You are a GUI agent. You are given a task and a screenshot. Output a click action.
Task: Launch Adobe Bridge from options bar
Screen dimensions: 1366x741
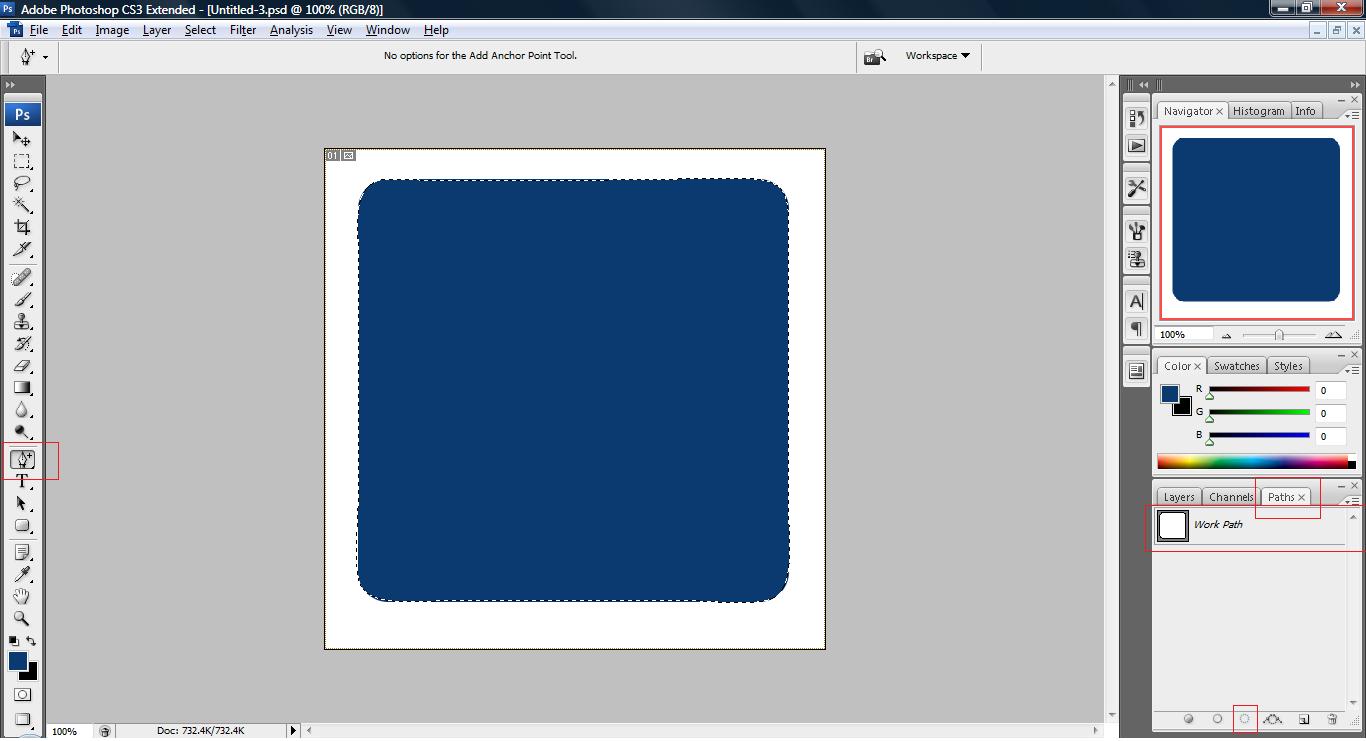(x=875, y=57)
